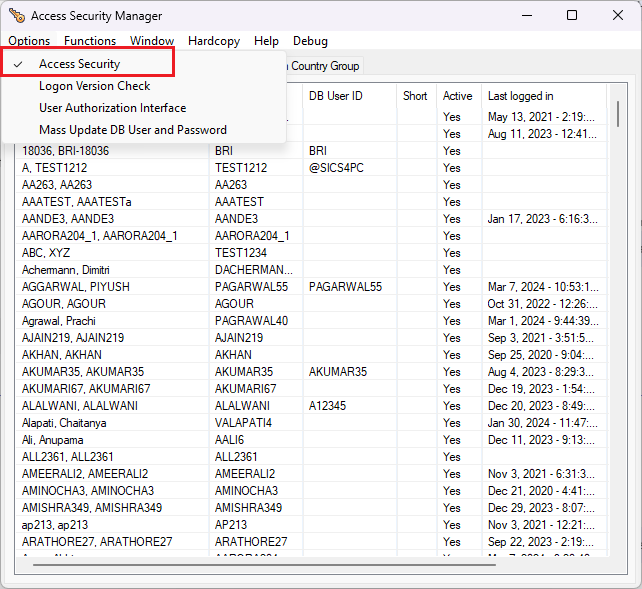This screenshot has height=589, width=642.
Task: Open the Hardcopy menu
Action: coord(214,41)
